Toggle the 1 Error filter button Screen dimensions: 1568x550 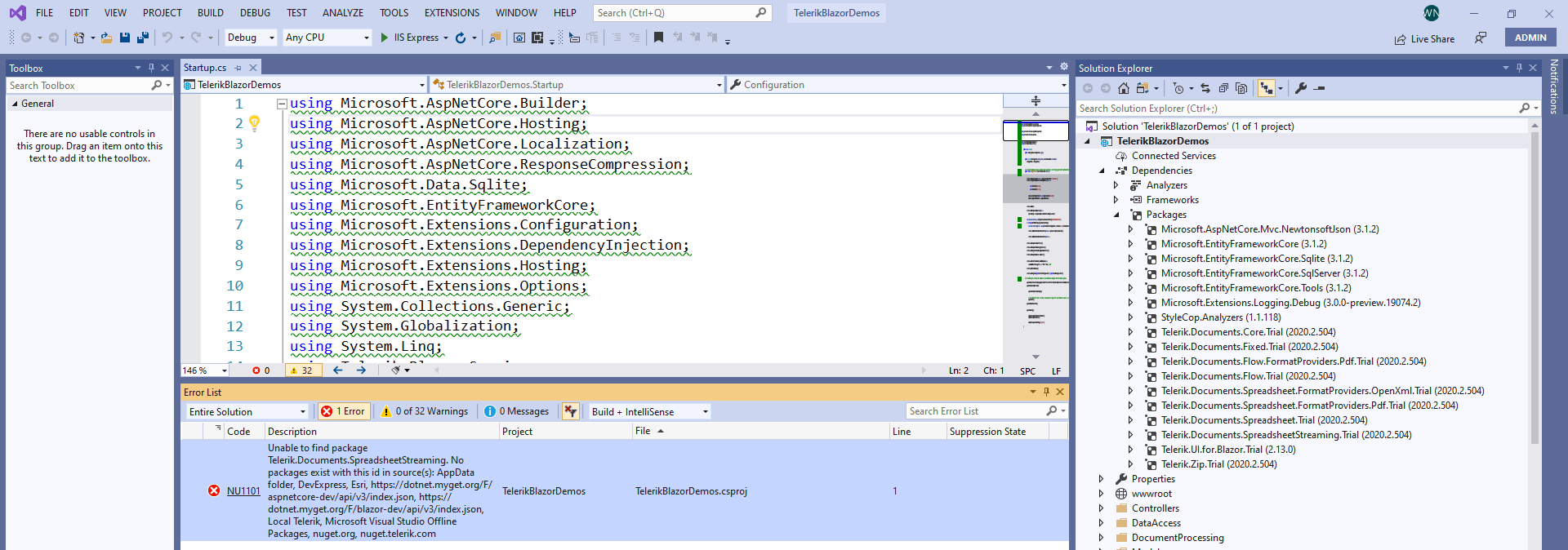coord(343,411)
